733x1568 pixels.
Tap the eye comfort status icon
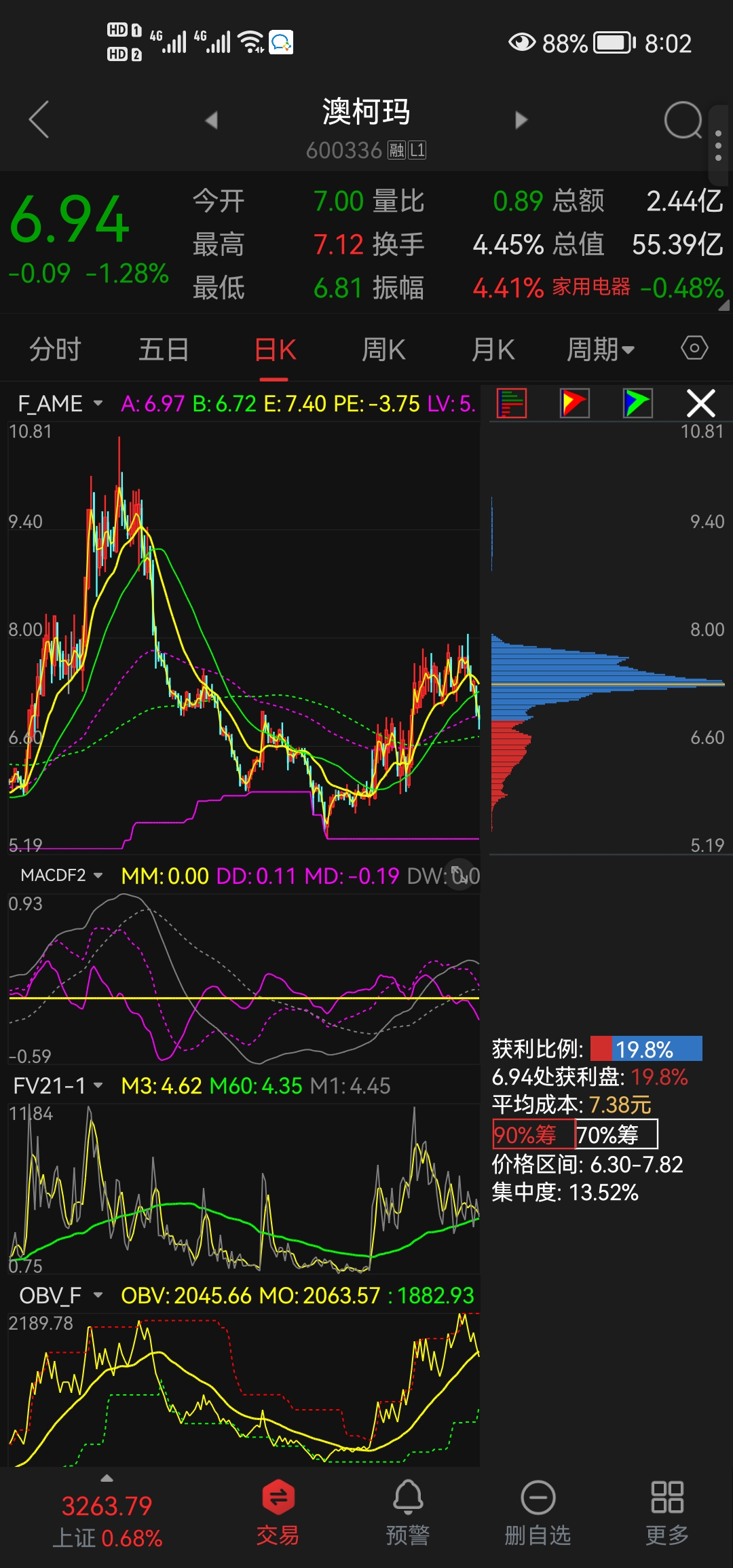[521, 43]
